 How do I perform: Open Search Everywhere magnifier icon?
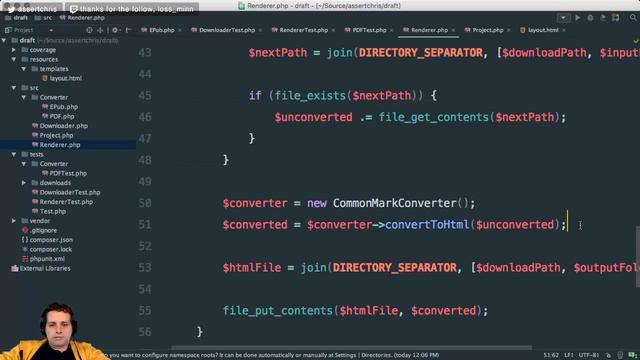point(633,18)
